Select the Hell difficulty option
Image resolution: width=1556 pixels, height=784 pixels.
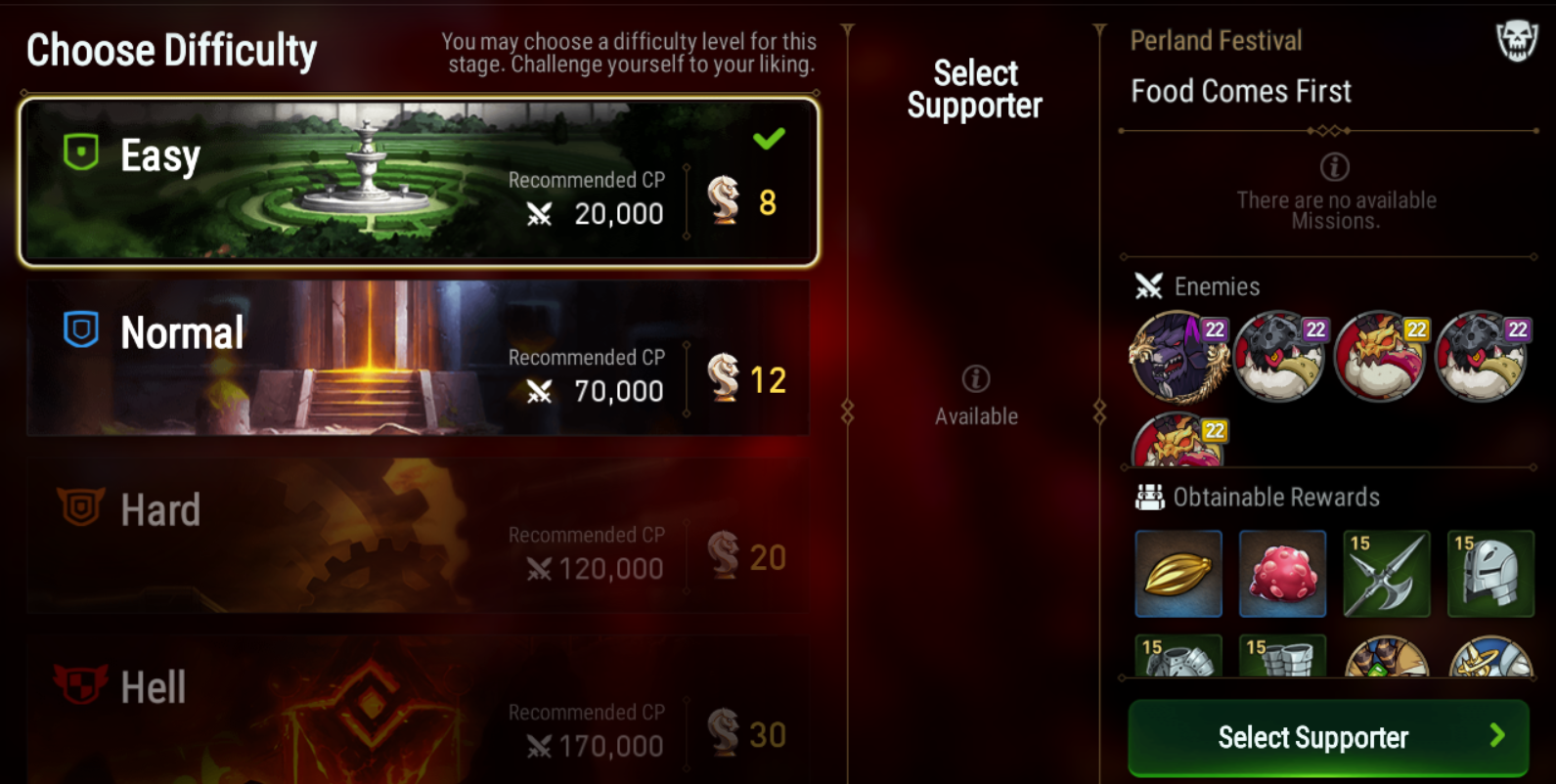(x=419, y=711)
